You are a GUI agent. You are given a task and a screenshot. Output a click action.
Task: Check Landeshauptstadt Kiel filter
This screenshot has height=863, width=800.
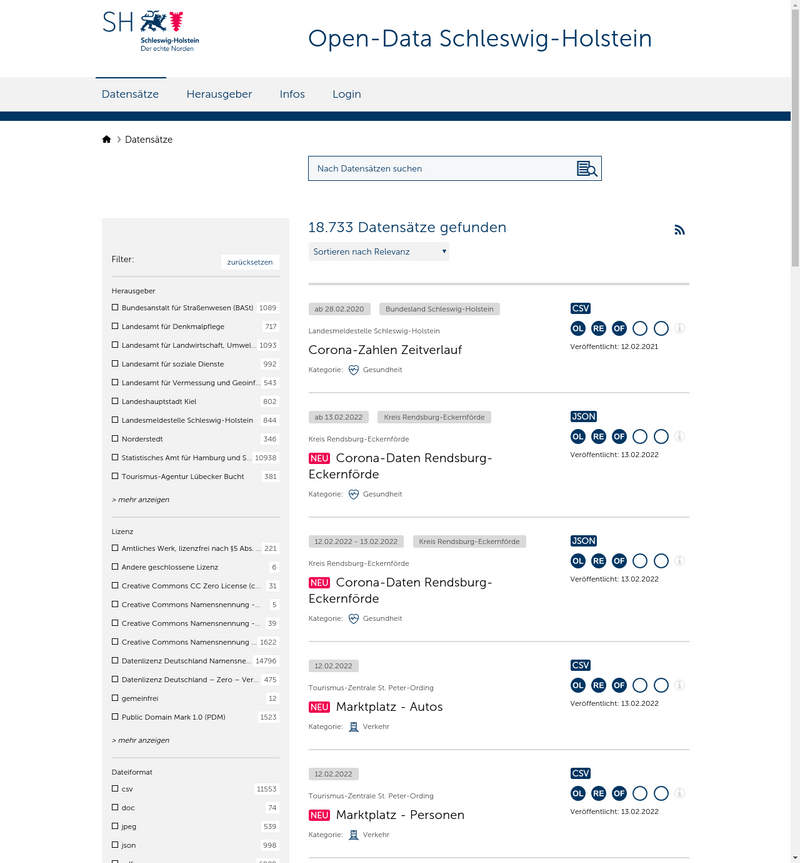[115, 401]
